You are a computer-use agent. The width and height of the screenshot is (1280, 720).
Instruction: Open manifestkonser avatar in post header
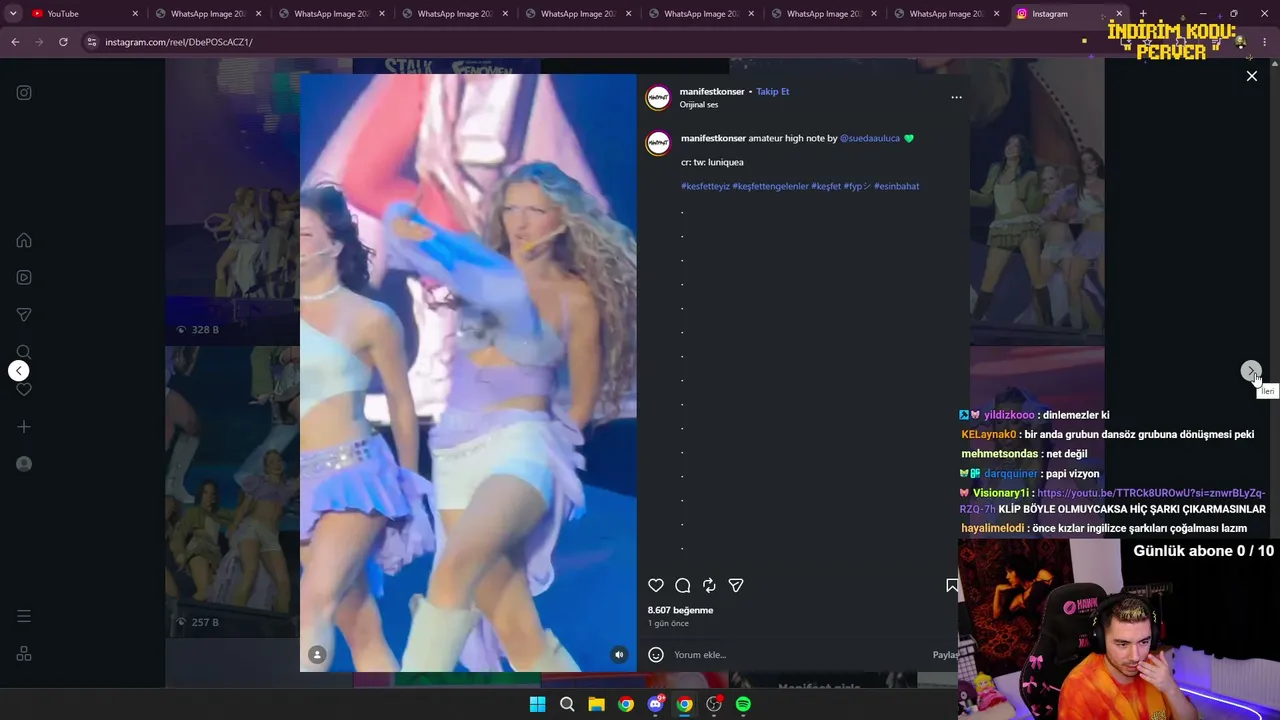[658, 97]
